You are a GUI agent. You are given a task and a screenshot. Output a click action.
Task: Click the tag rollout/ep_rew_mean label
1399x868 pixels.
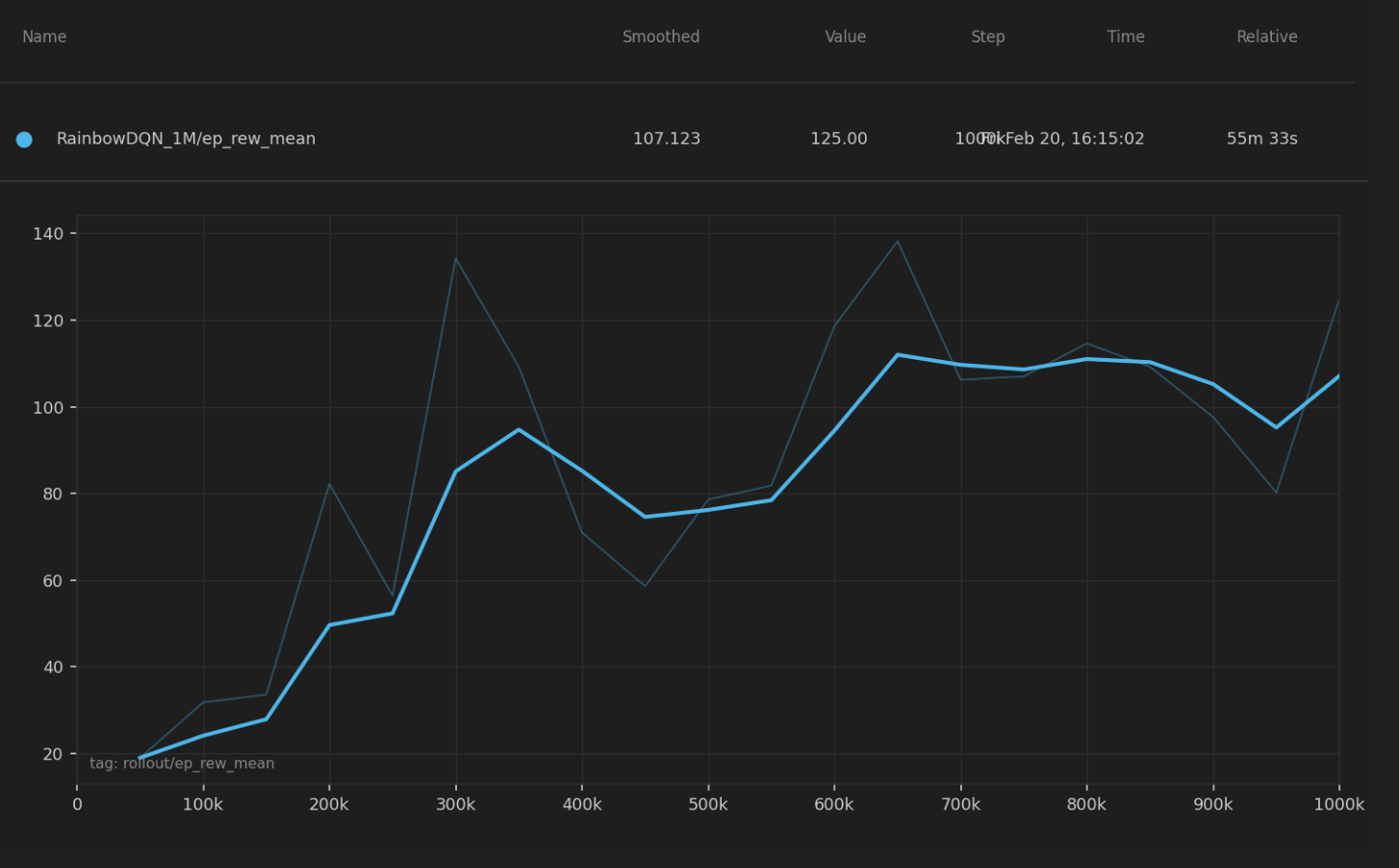182,763
